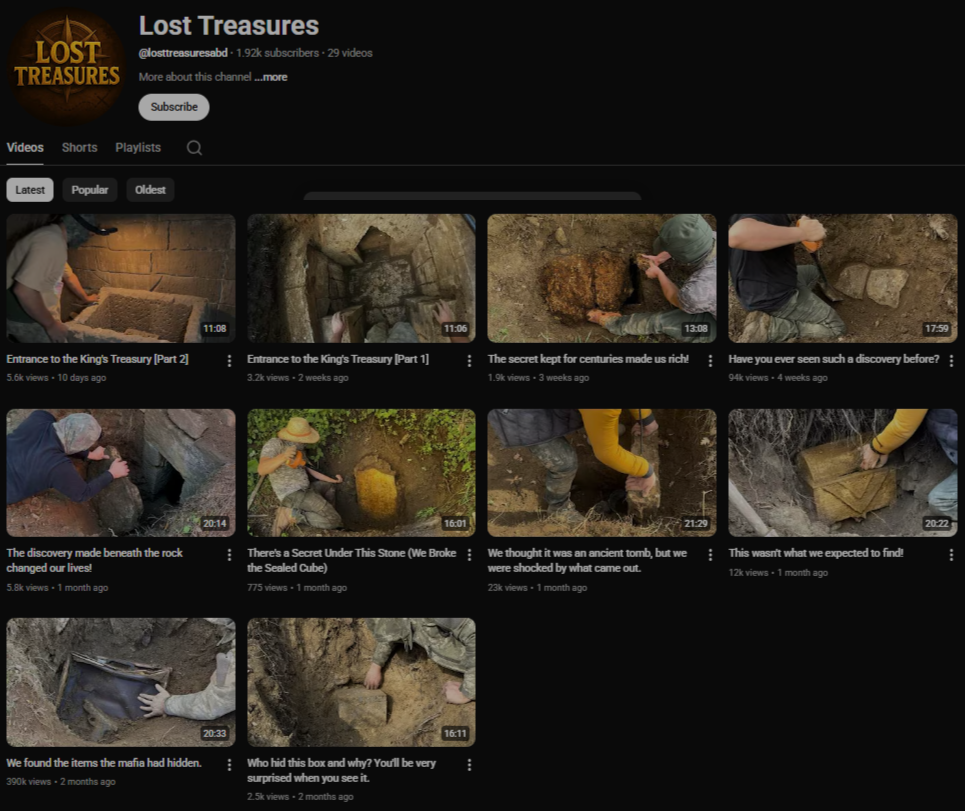The width and height of the screenshot is (965, 811).
Task: Select the Latest sort filter chip
Action: (x=30, y=190)
